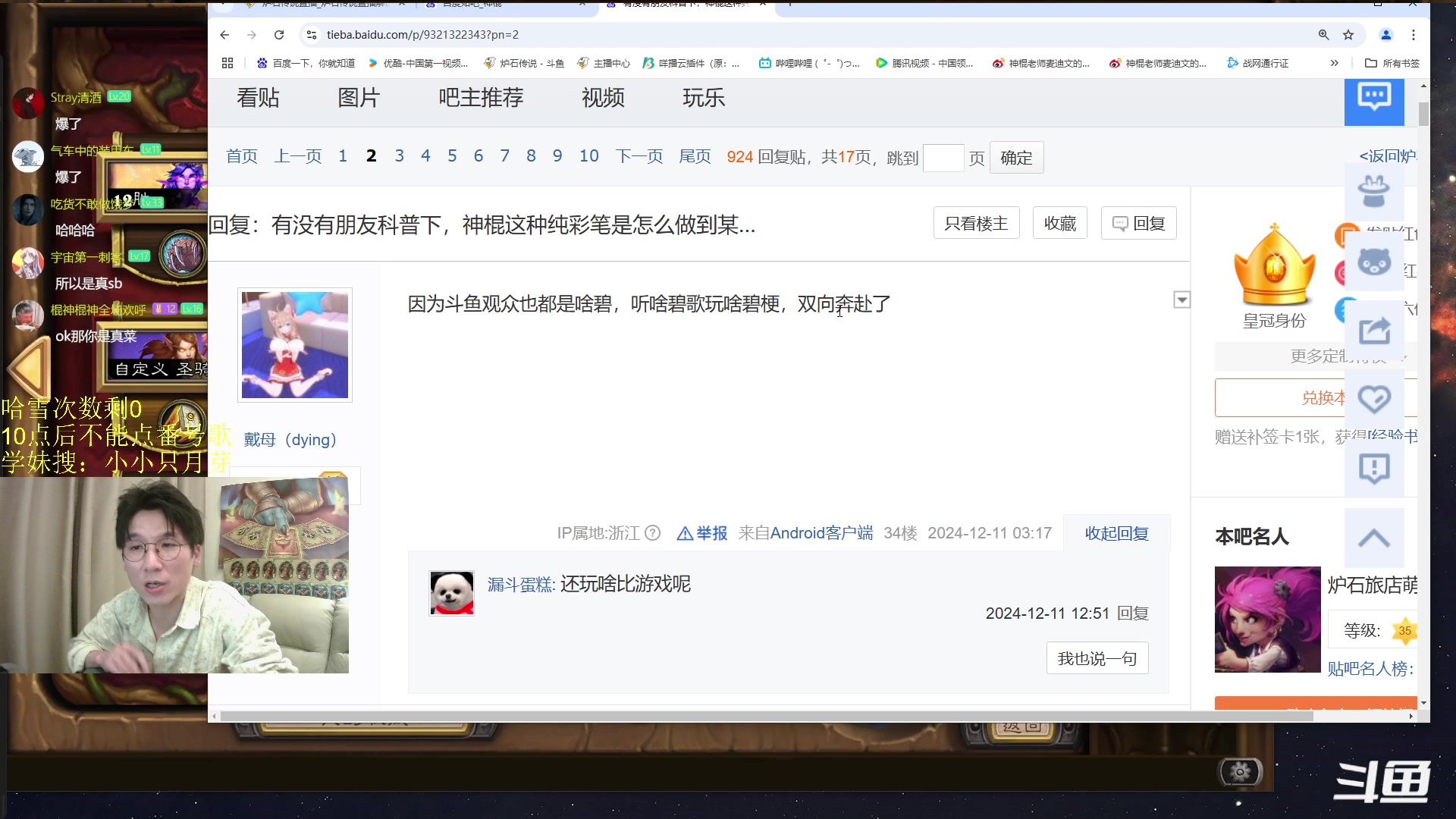Focus the page number jump input
The height and width of the screenshot is (819, 1456).
pyautogui.click(x=943, y=158)
